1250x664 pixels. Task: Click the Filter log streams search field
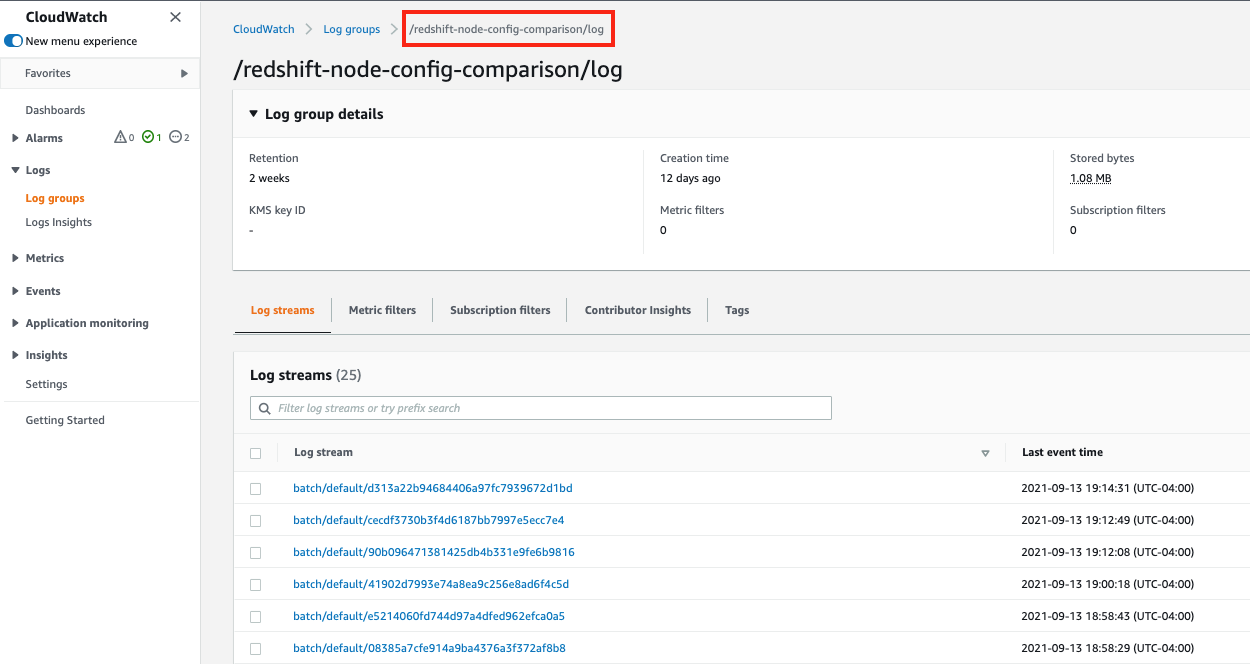(541, 408)
